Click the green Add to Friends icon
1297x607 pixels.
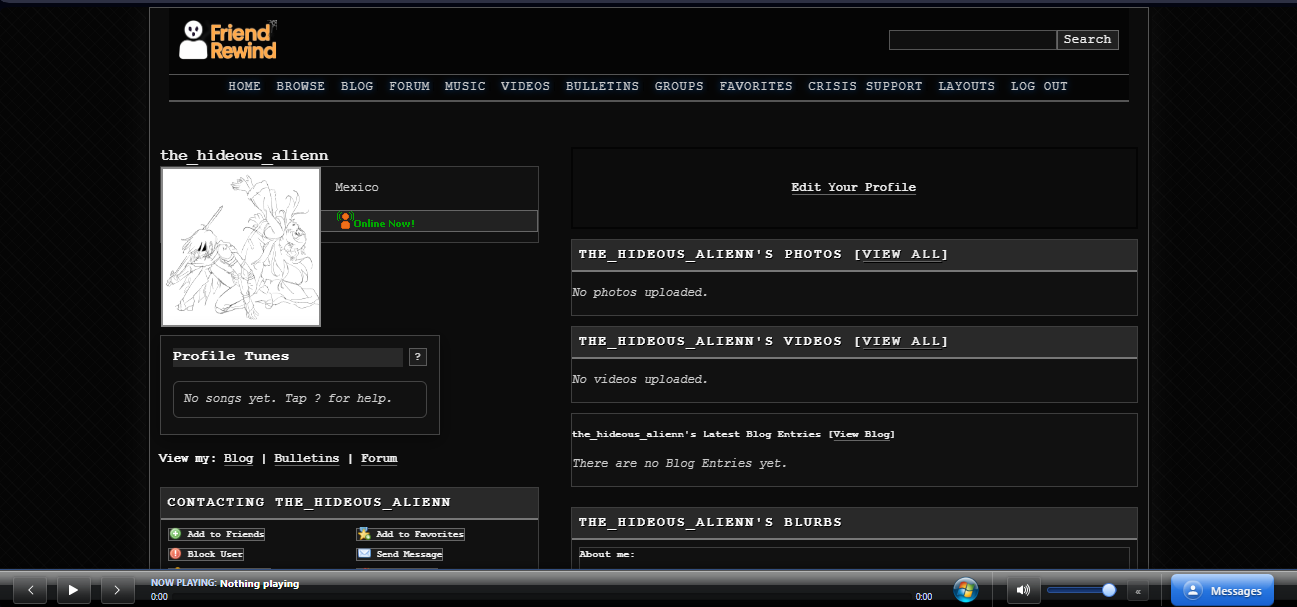[x=175, y=534]
